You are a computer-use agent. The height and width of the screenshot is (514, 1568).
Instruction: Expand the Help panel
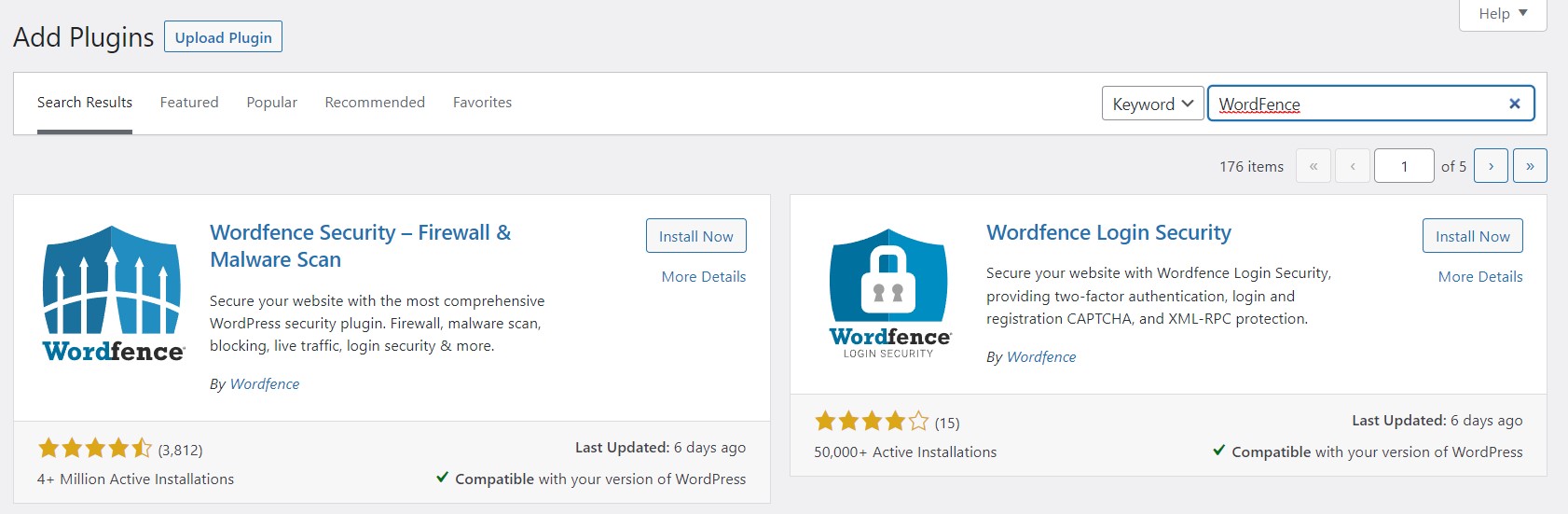point(1502,14)
